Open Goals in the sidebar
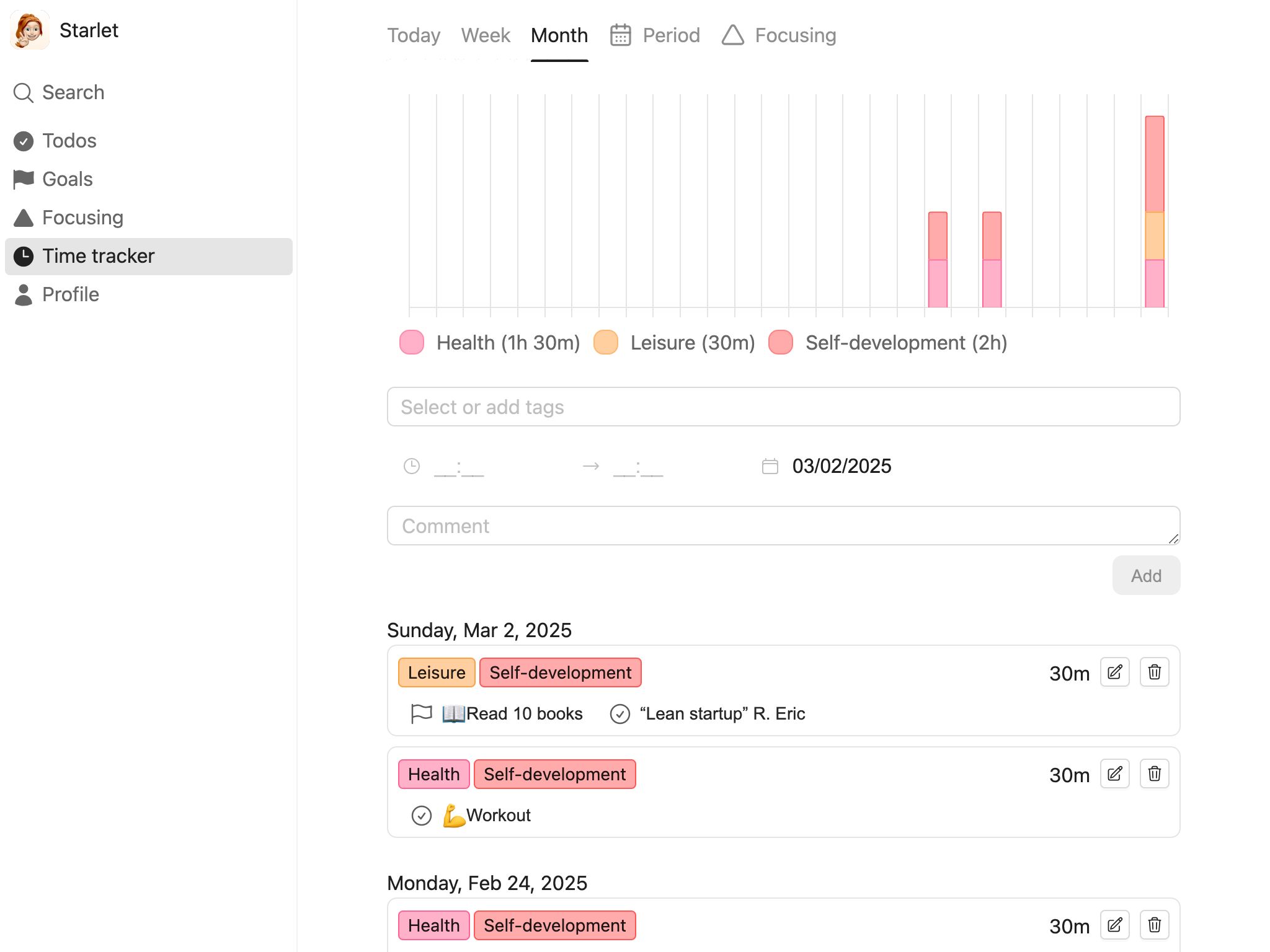1270x952 pixels. pos(149,179)
